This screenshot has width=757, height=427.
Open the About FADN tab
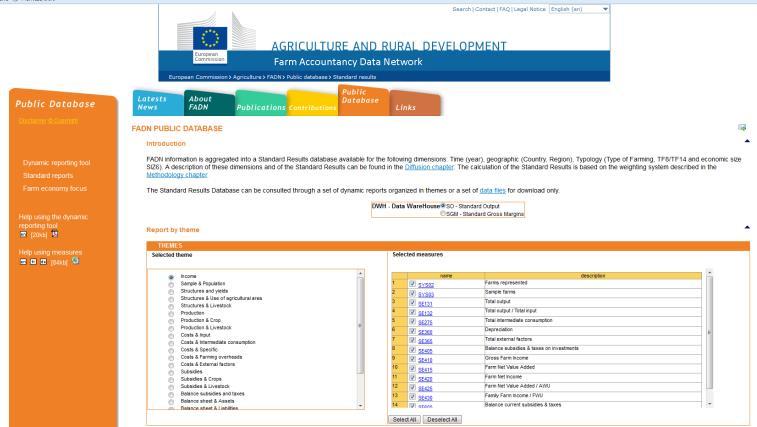click(209, 103)
